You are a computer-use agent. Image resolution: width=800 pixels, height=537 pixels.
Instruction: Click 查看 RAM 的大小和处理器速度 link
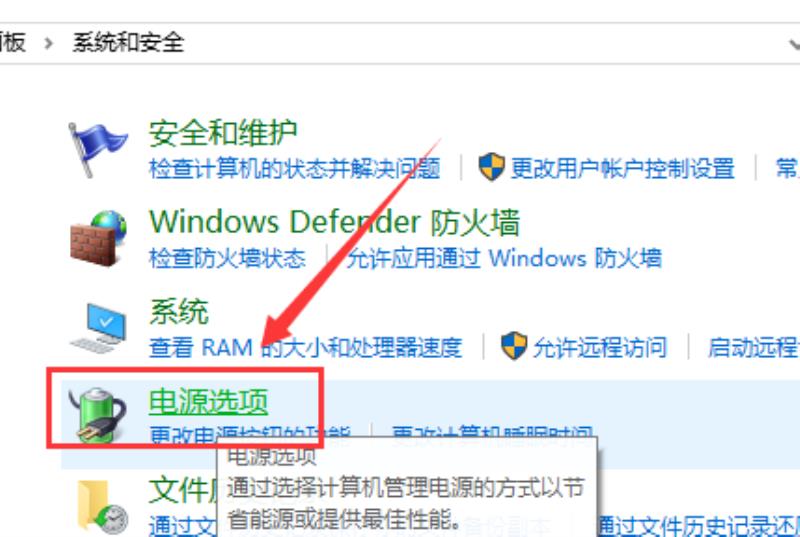[305, 347]
